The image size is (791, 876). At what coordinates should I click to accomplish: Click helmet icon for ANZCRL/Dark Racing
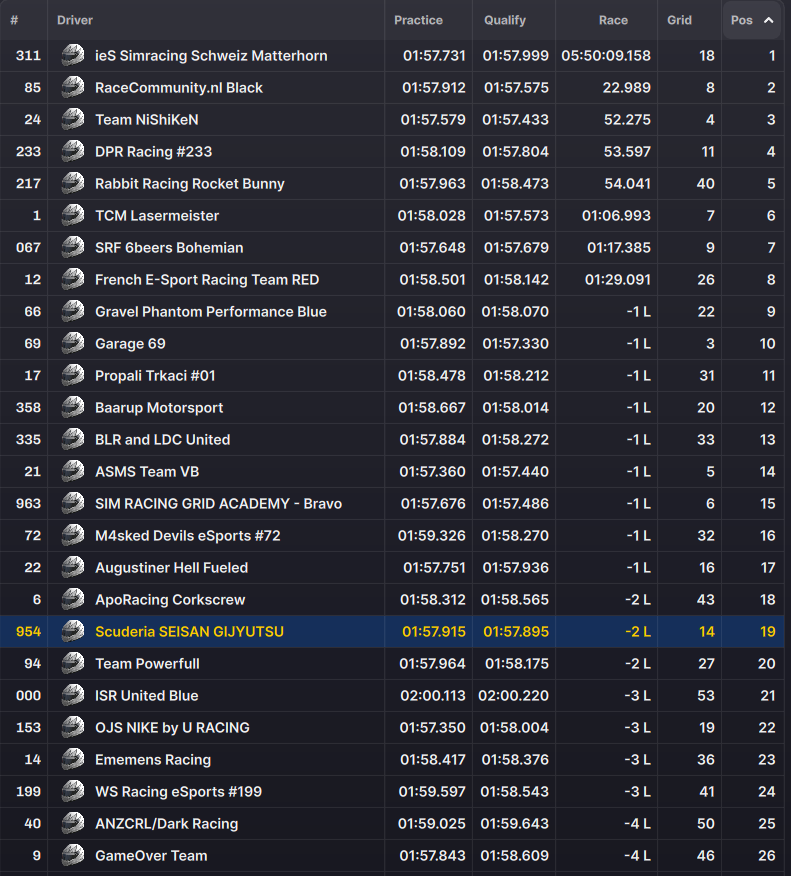(73, 823)
